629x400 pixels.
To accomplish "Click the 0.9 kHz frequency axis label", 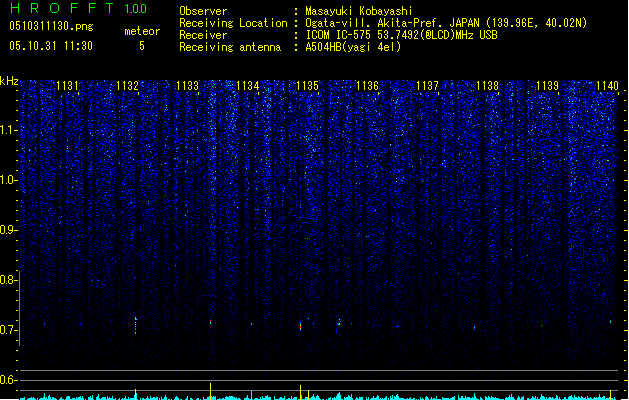I will 9,230.
